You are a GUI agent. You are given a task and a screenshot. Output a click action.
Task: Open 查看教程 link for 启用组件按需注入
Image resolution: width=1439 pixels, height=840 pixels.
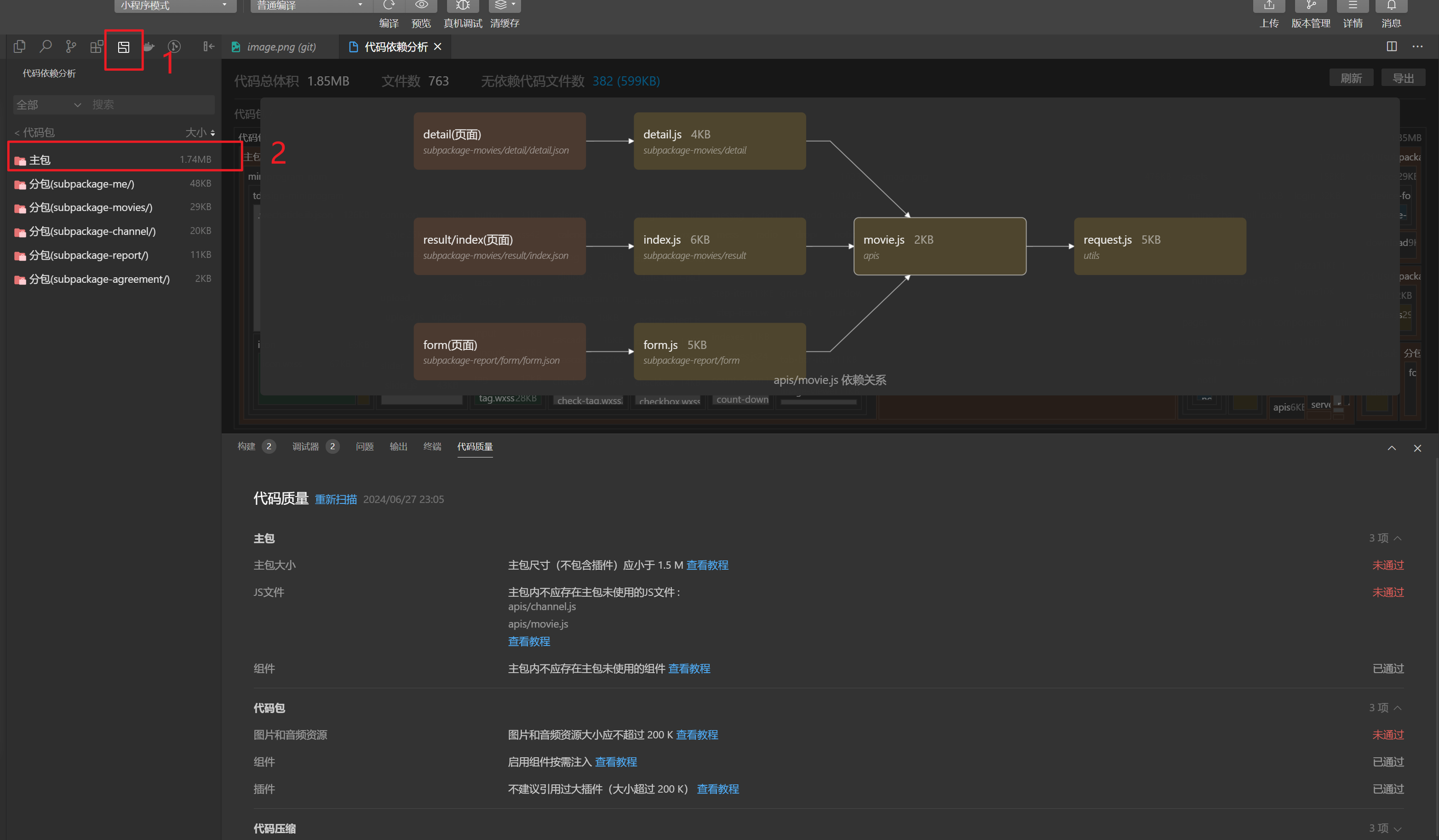[616, 762]
